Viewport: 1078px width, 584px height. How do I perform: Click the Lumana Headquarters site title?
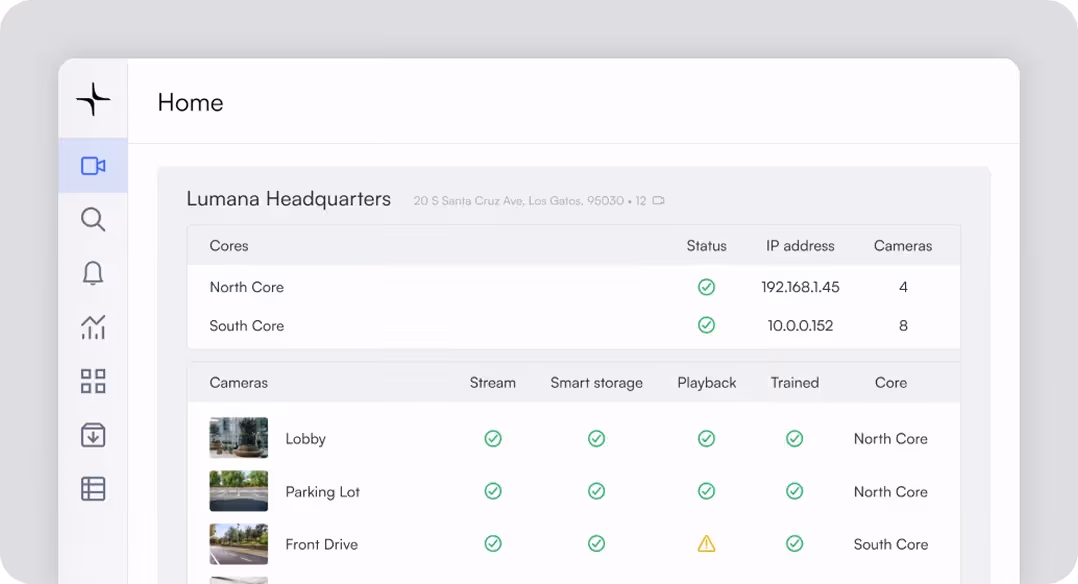pos(289,199)
